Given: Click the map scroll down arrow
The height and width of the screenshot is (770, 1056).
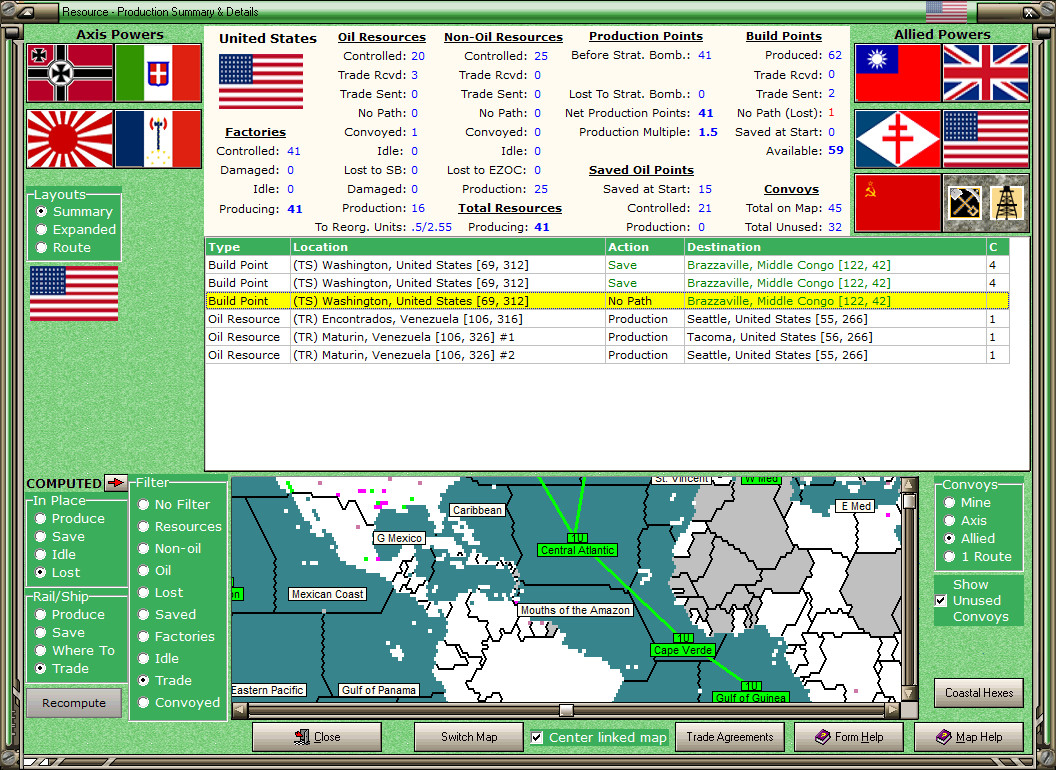Looking at the screenshot, I should pos(909,693).
